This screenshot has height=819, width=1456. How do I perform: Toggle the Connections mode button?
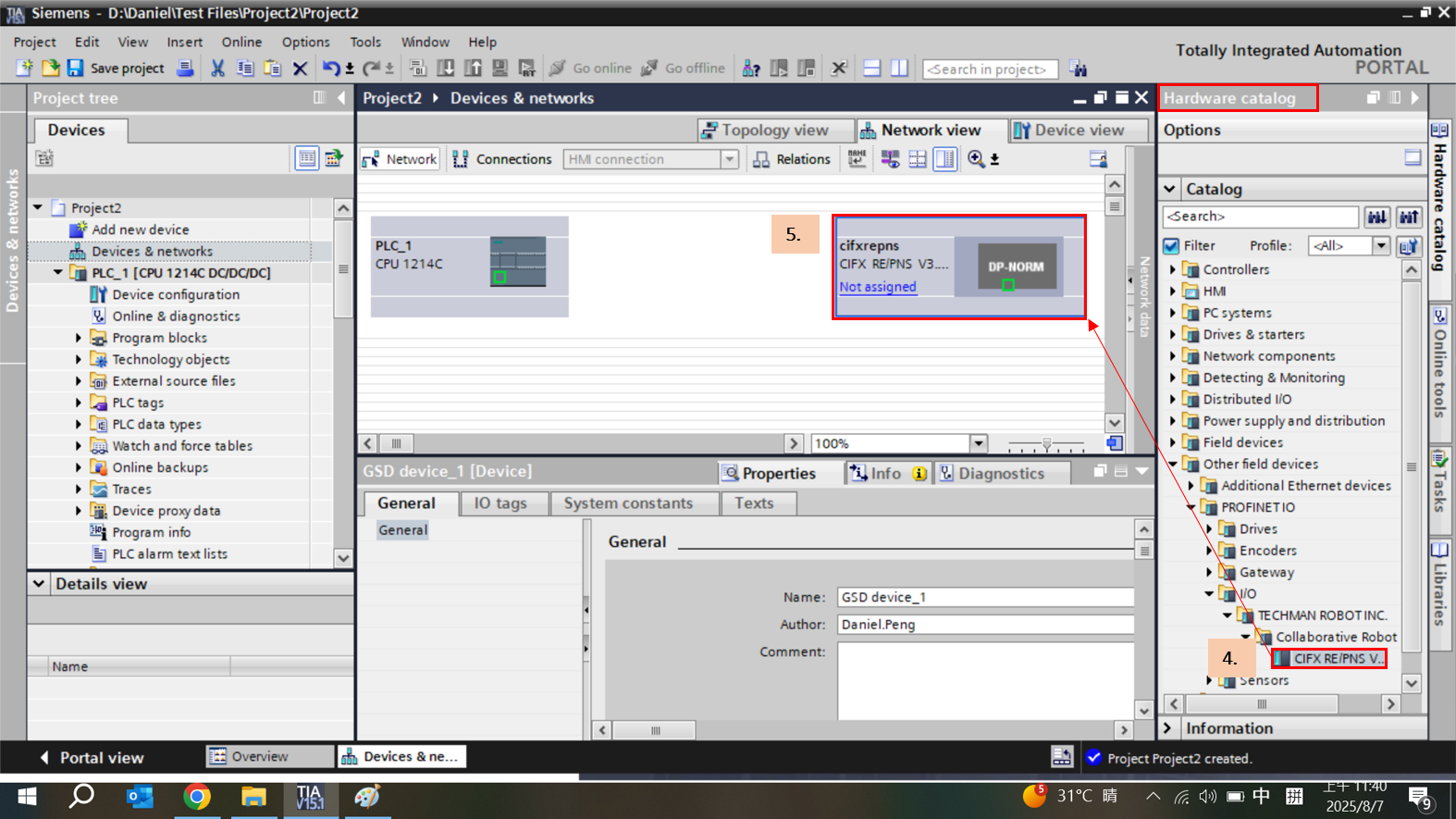(502, 159)
